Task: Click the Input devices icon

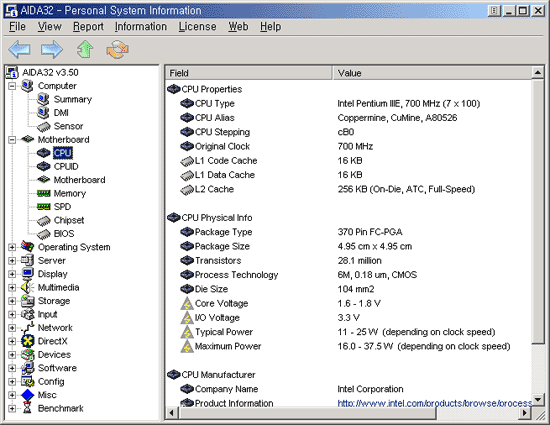Action: pyautogui.click(x=27, y=314)
